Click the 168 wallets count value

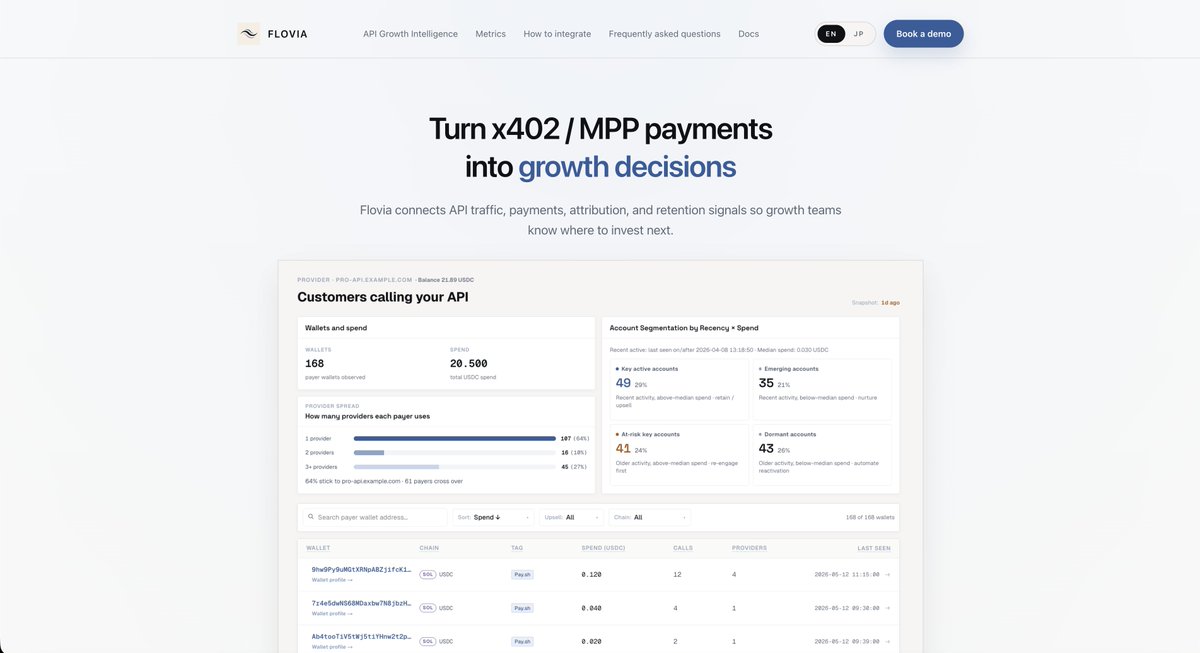315,364
